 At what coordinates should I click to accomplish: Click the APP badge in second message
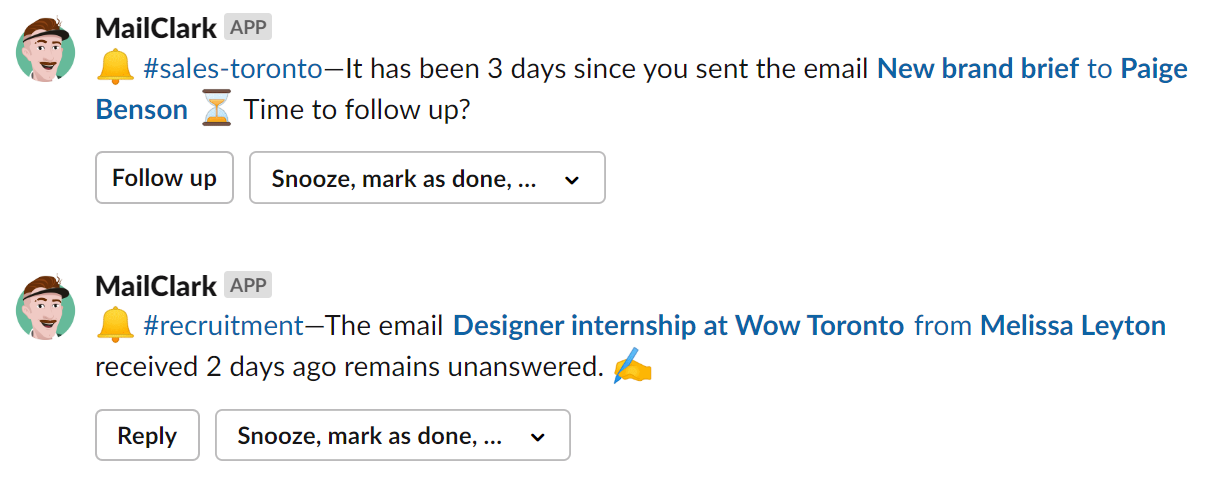tap(248, 285)
